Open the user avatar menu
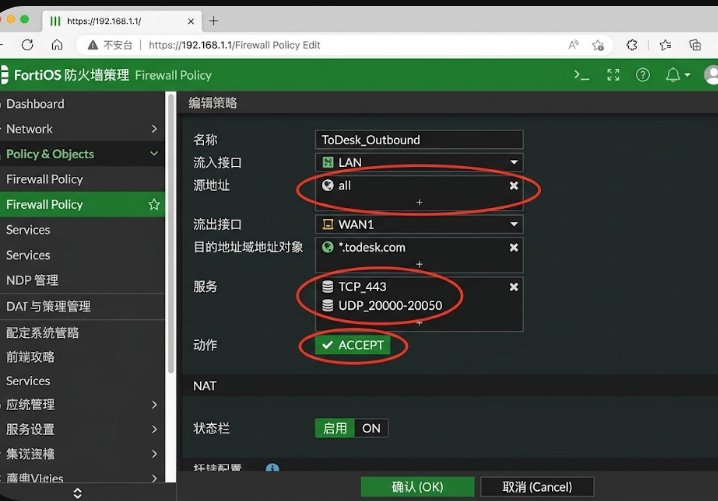The image size is (718, 501). (711, 75)
